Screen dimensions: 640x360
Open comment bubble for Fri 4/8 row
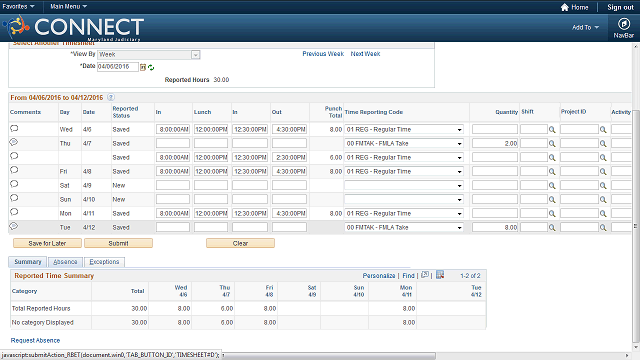pyautogui.click(x=14, y=170)
